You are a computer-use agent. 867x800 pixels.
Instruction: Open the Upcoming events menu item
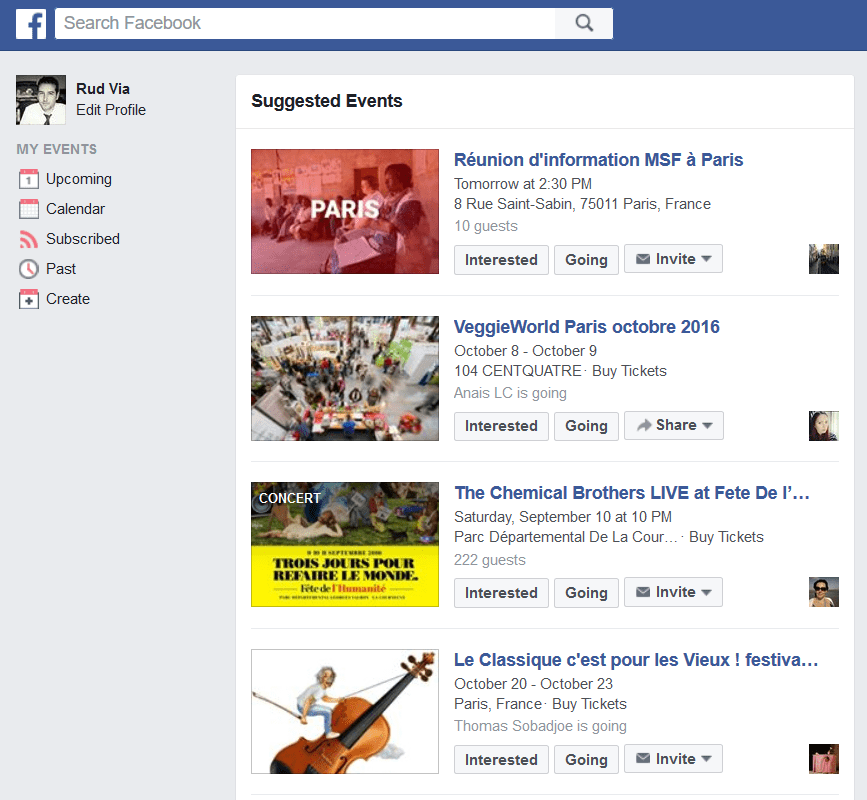coord(79,179)
